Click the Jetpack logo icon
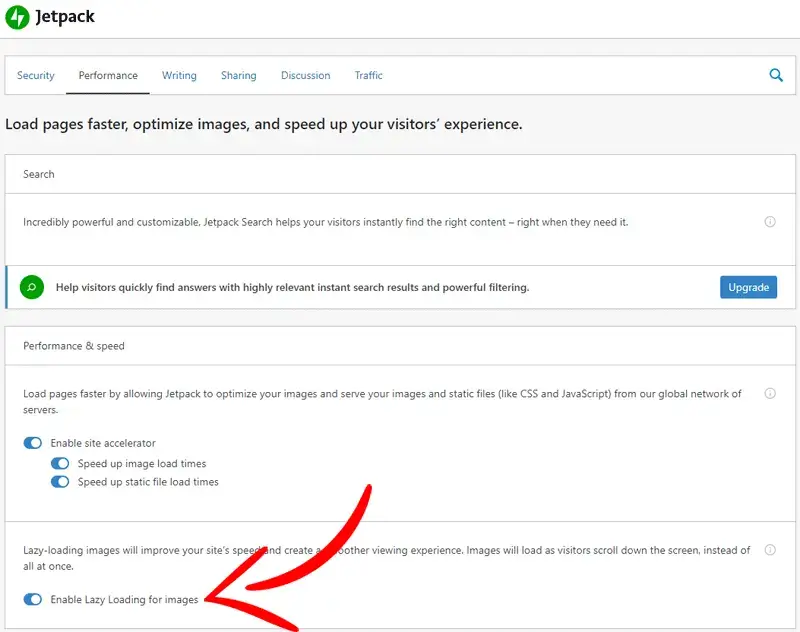Viewport: 800px width, 632px height. tap(17, 17)
